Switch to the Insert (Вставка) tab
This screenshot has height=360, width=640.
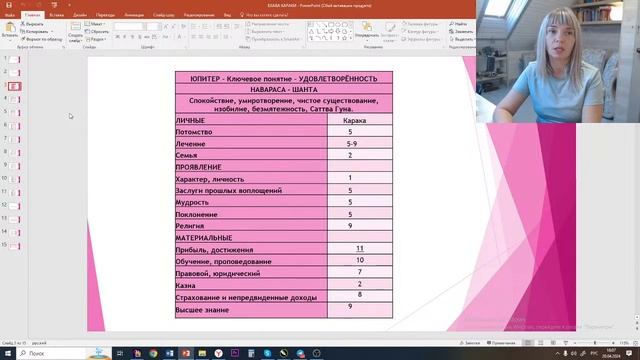[x=56, y=15]
